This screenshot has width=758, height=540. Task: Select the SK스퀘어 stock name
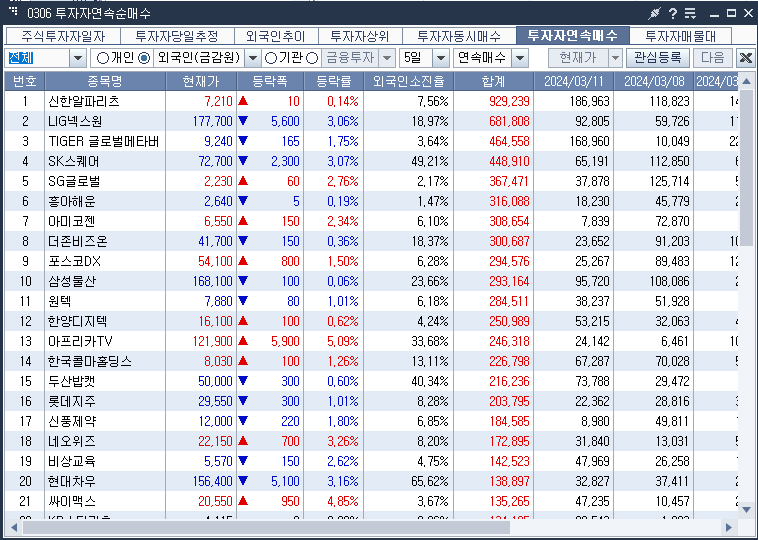[x=73, y=161]
